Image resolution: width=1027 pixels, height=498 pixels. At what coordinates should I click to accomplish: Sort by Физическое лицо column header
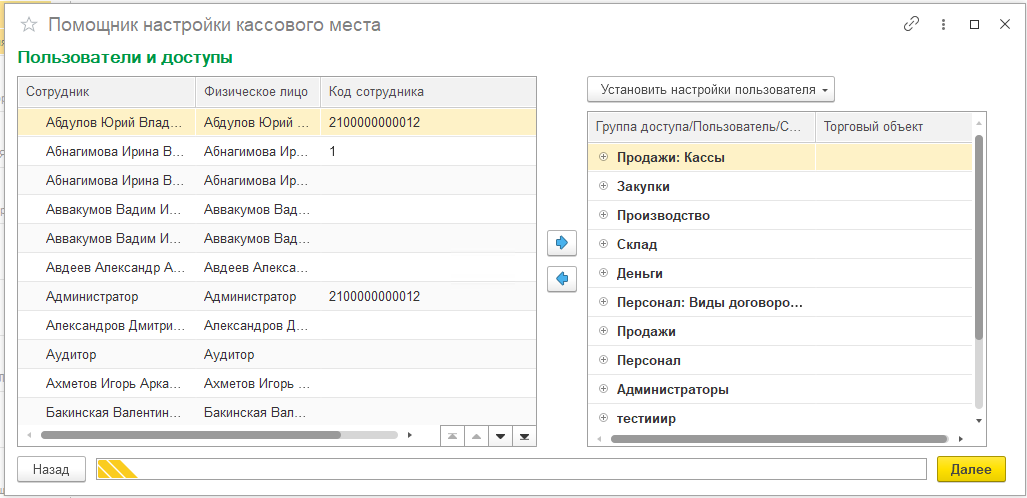pos(258,92)
